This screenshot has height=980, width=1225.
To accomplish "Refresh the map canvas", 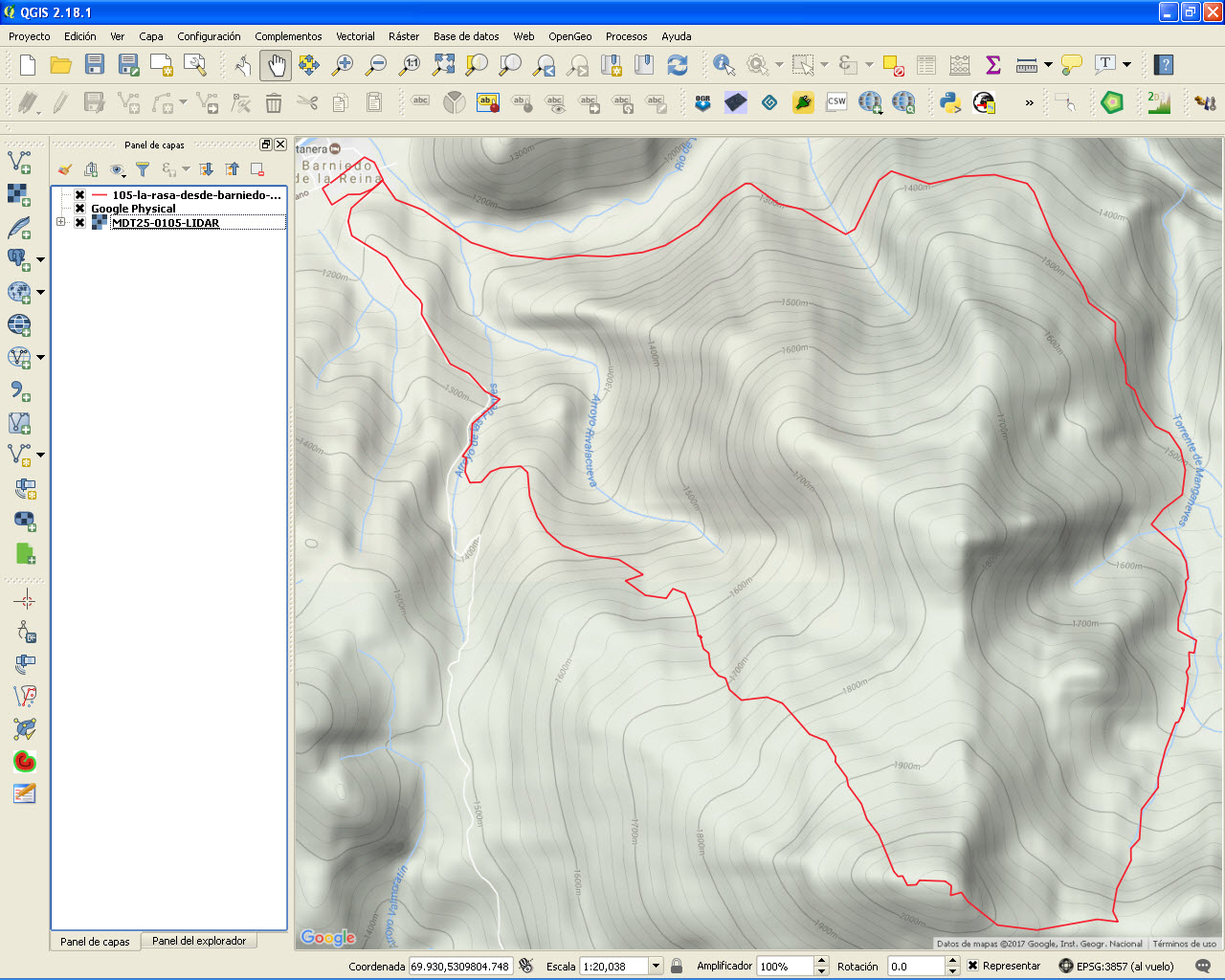I will tap(678, 65).
